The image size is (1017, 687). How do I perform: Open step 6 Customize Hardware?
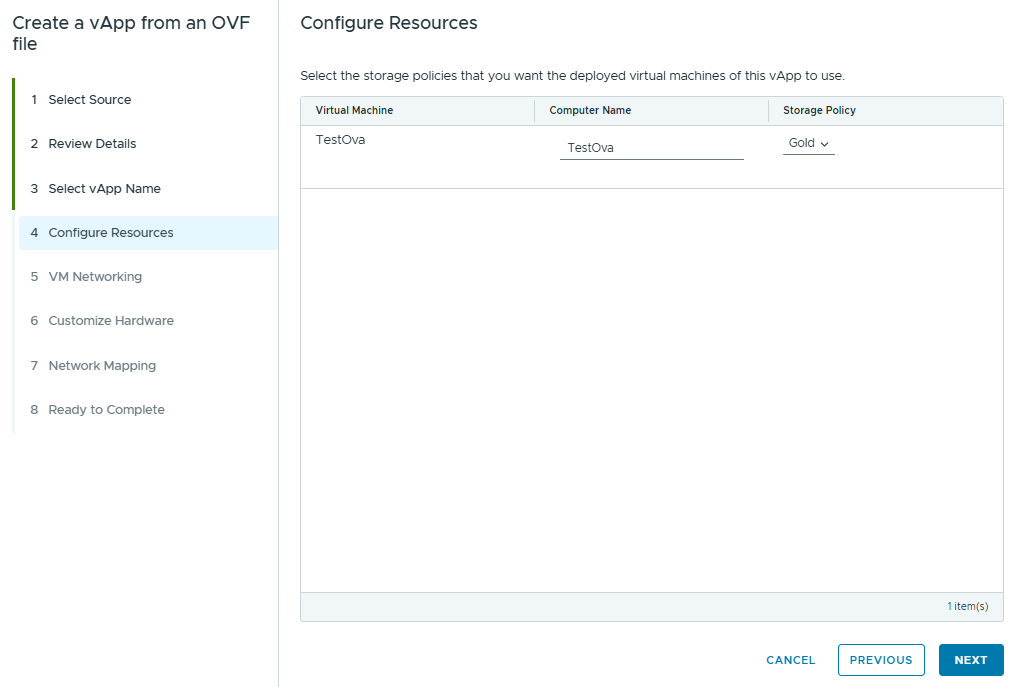[110, 321]
